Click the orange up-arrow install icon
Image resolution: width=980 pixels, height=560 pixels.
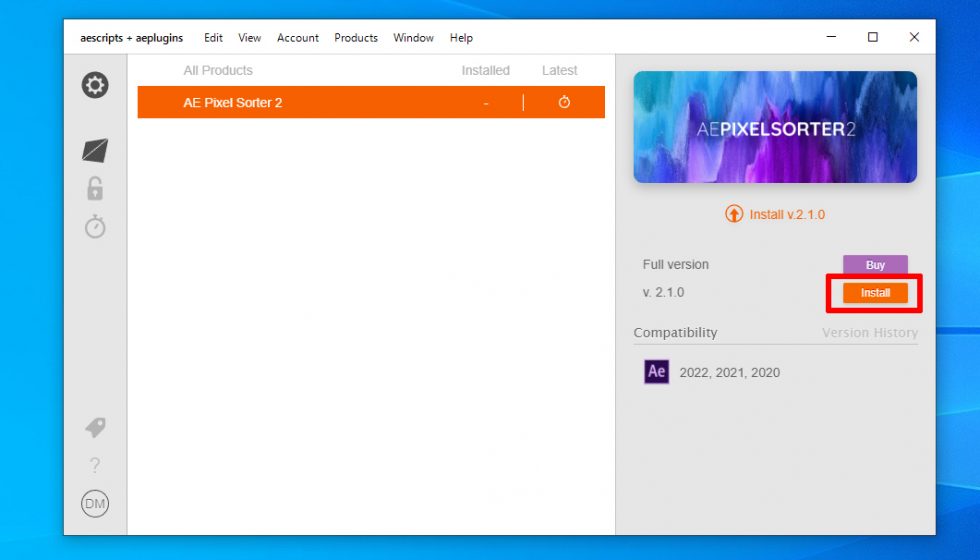point(734,214)
